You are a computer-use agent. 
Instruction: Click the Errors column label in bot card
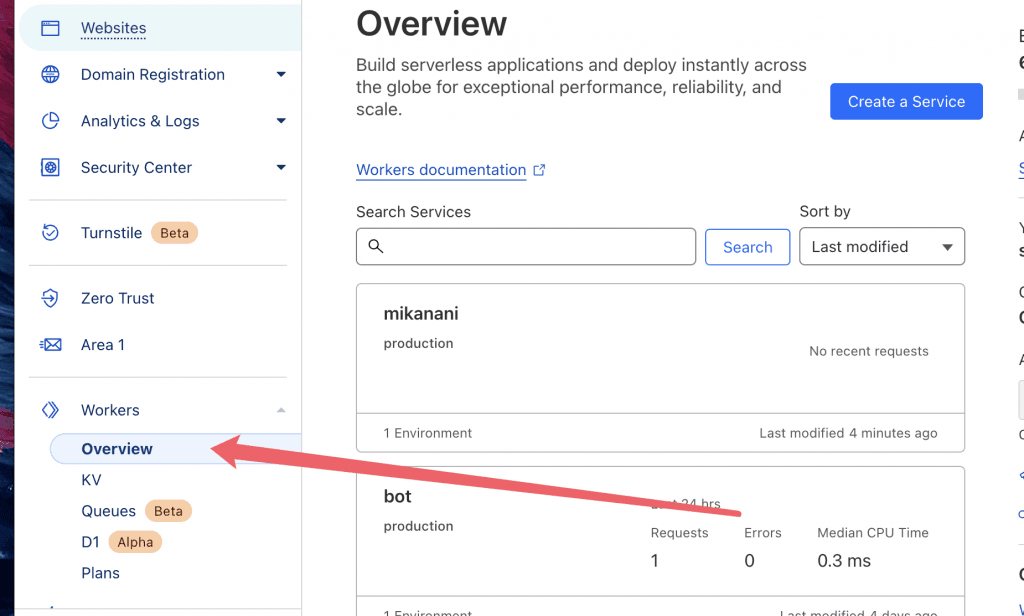762,532
